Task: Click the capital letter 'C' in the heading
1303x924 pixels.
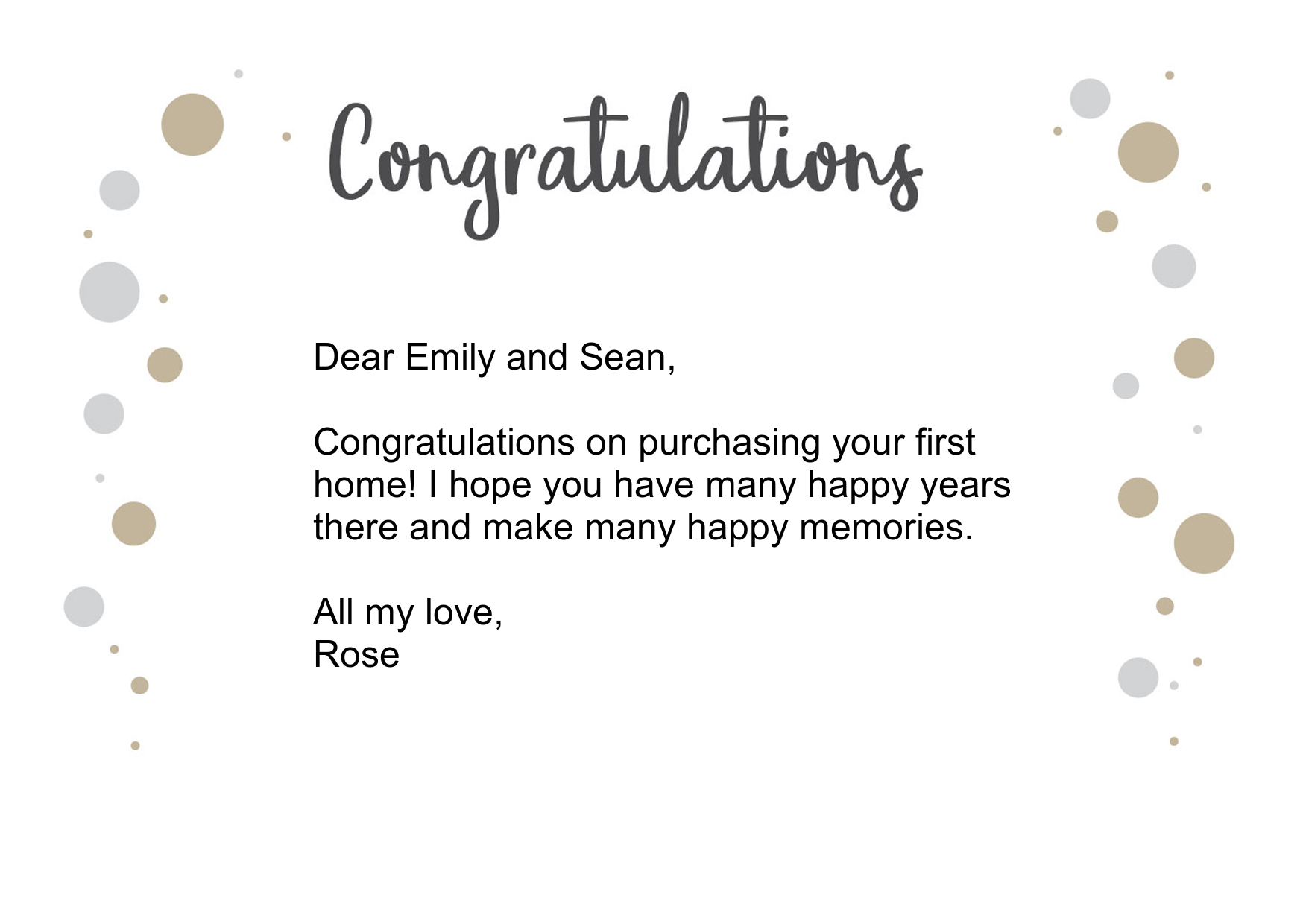Action: [x=351, y=151]
